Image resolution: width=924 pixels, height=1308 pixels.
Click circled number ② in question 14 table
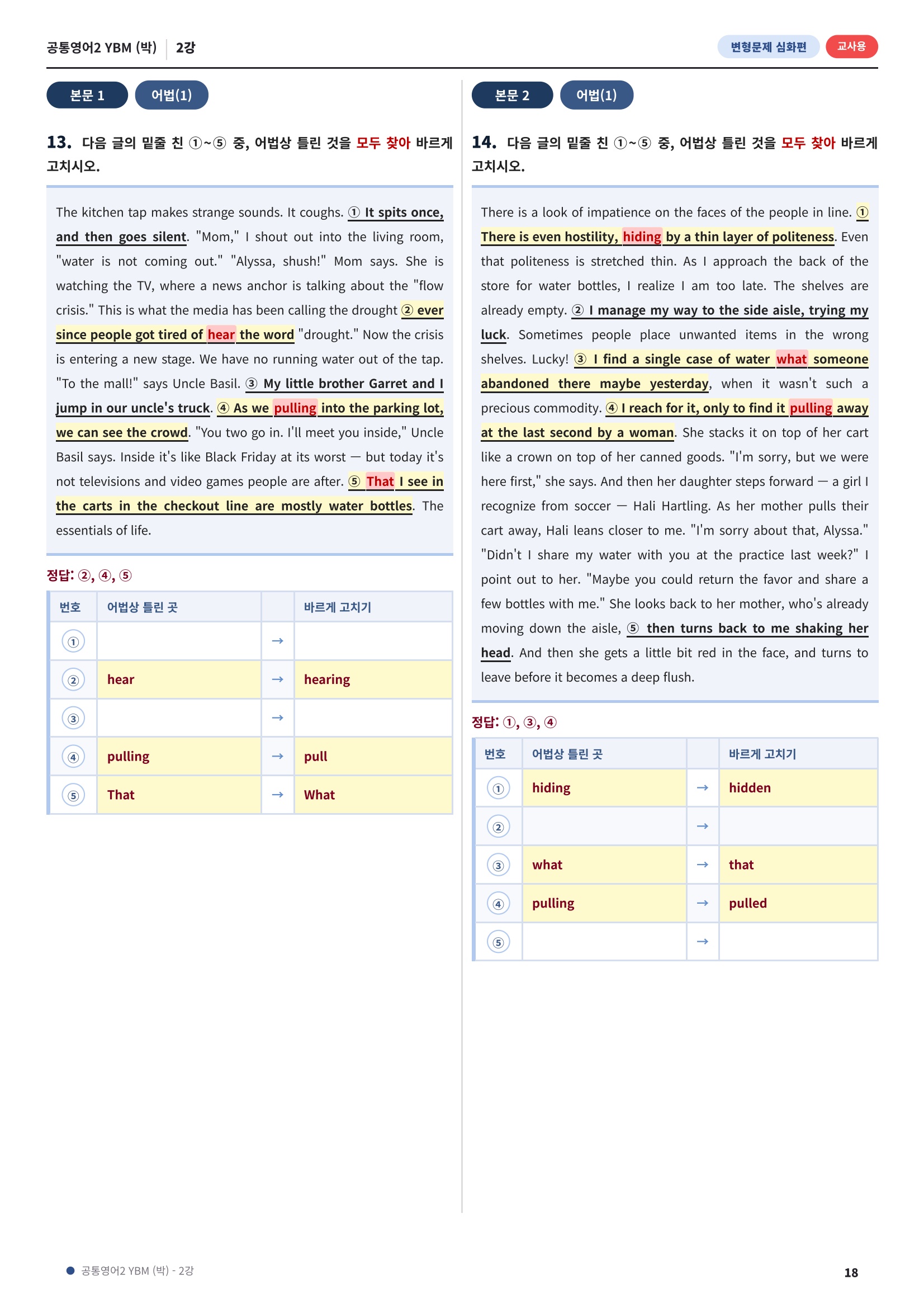[498, 827]
